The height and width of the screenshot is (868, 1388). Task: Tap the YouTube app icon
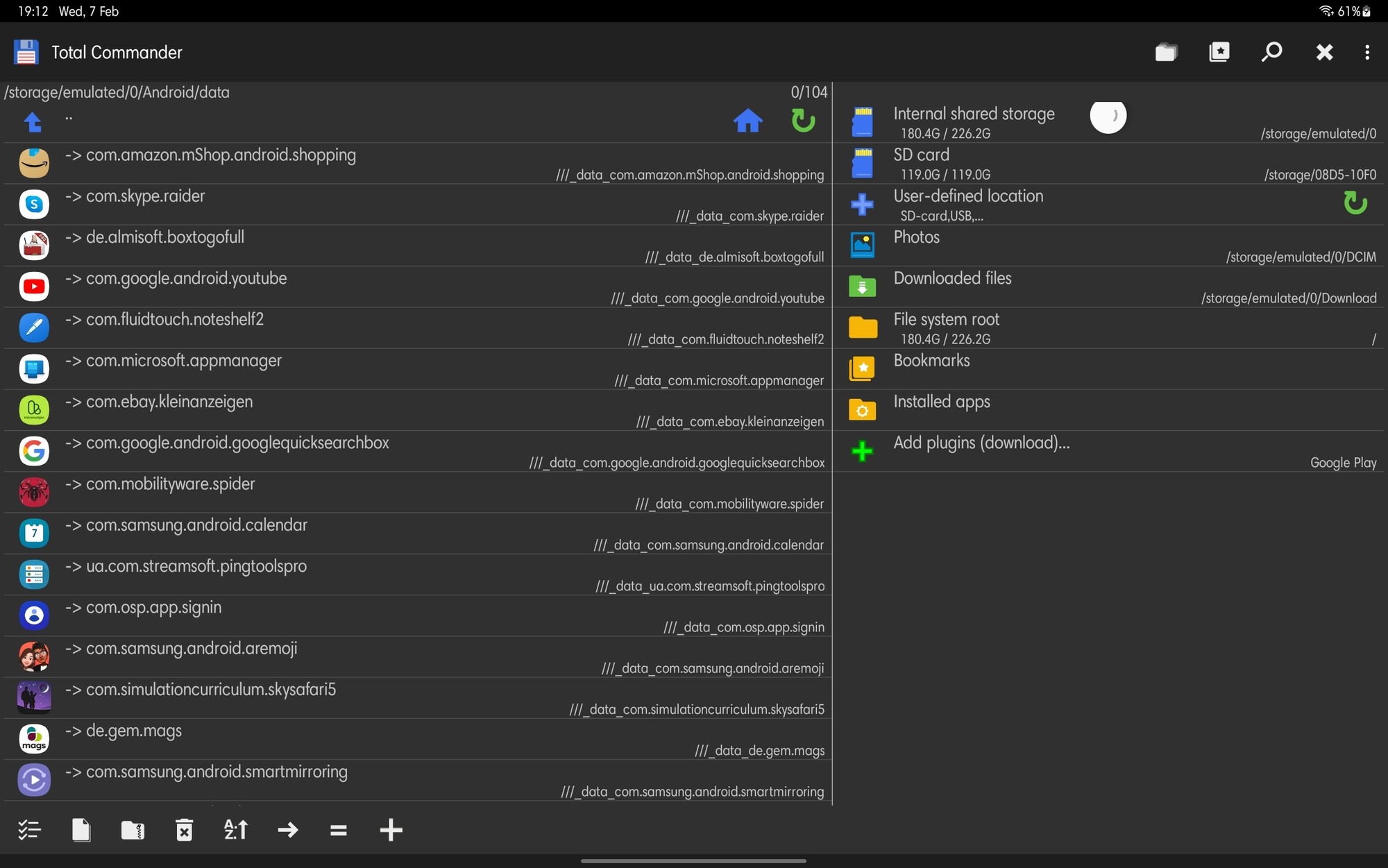click(x=33, y=287)
